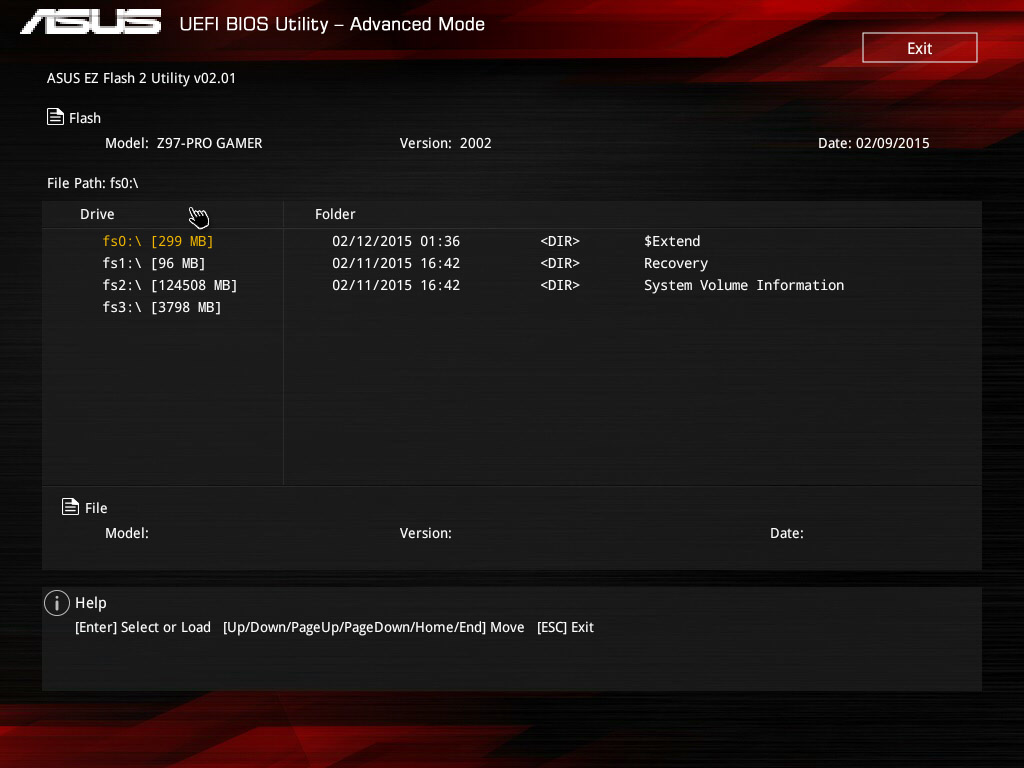Select drive fs0:\ [299 MB]
1024x768 pixels.
tap(158, 241)
